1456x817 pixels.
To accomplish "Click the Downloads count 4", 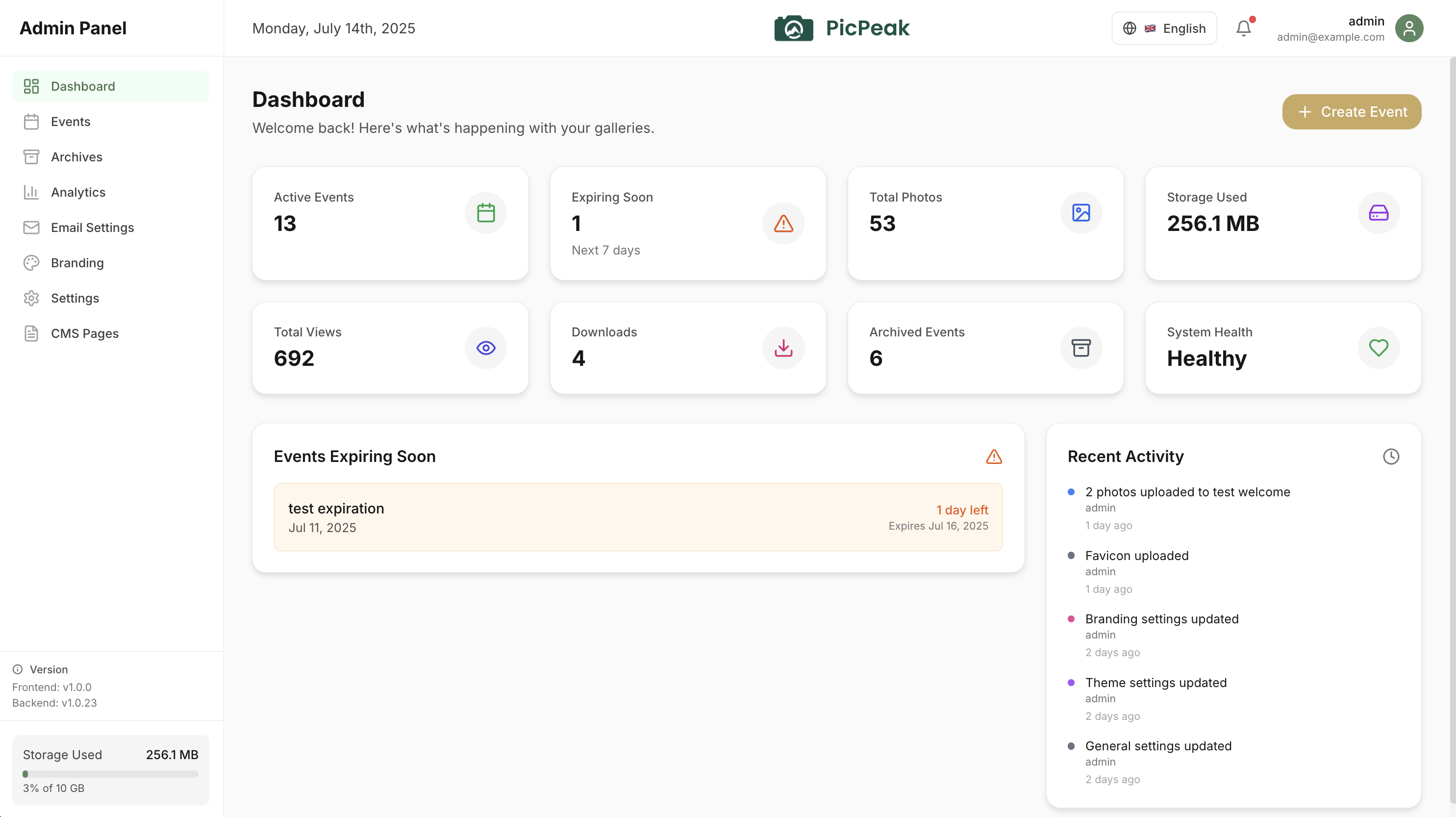I will click(578, 358).
